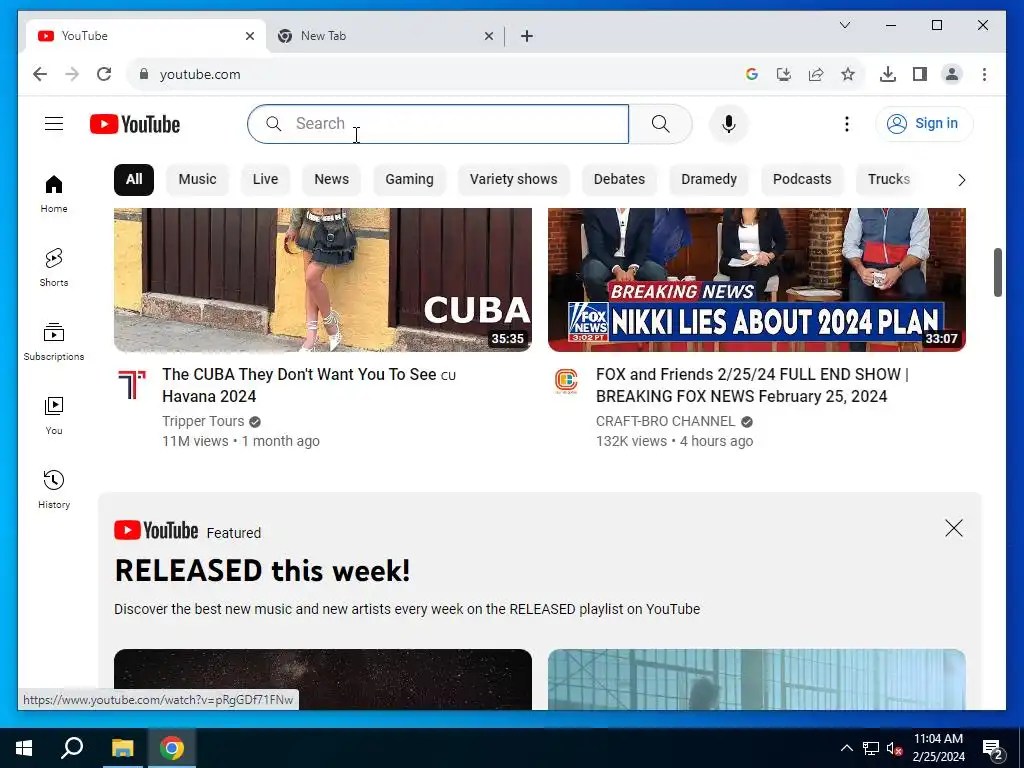
Task: Open the CUBA video thumbnail
Action: coord(323,280)
